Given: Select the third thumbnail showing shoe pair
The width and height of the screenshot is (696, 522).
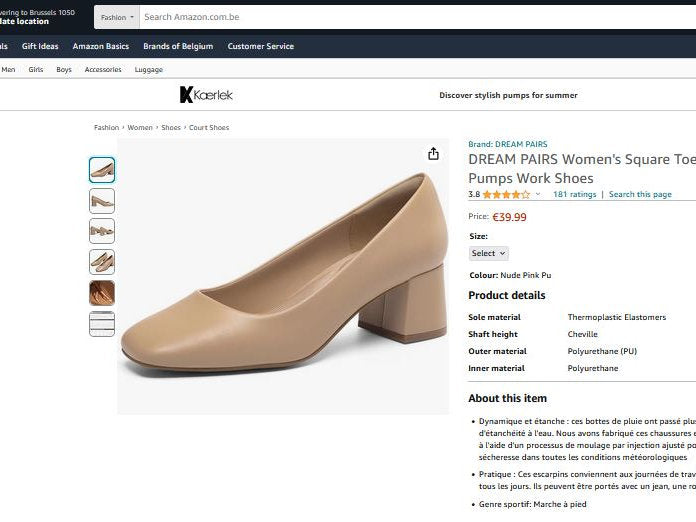Looking at the screenshot, I should point(102,231).
